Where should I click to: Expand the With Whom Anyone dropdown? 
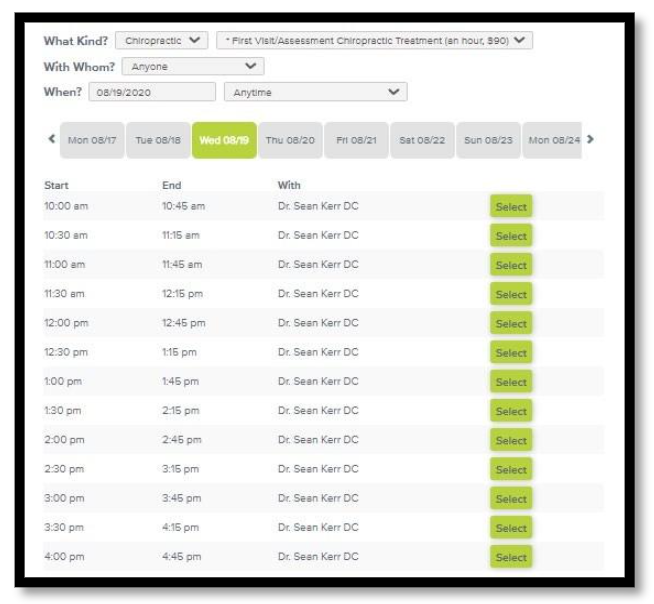[x=192, y=67]
